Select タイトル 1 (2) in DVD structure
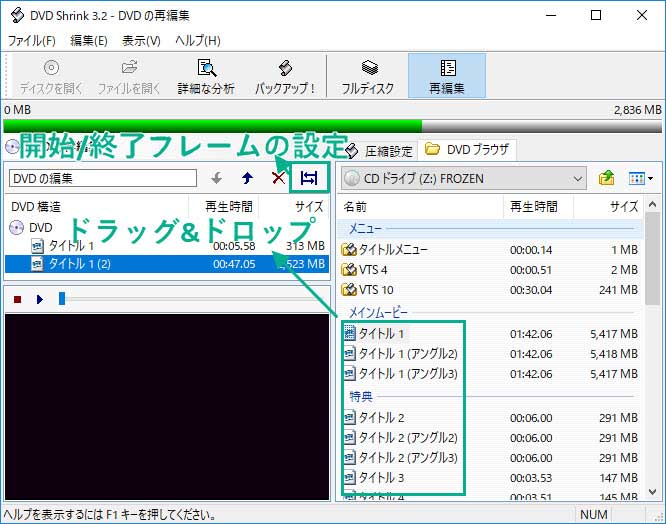 pos(82,264)
